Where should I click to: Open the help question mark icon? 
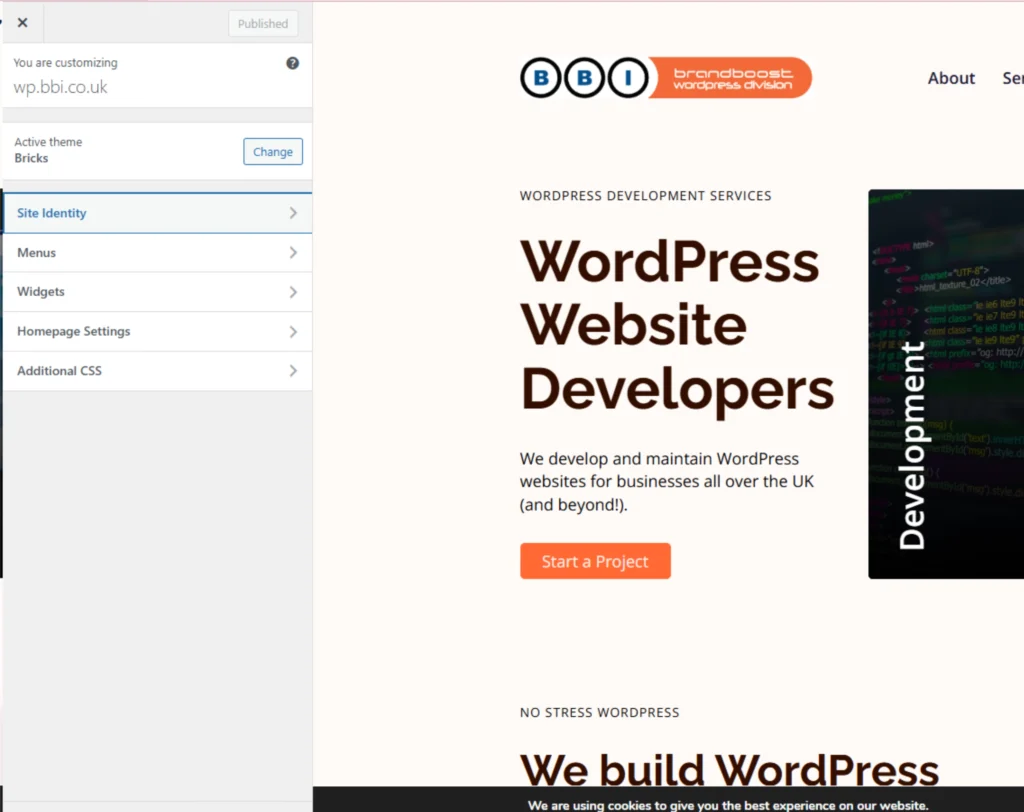tap(292, 63)
